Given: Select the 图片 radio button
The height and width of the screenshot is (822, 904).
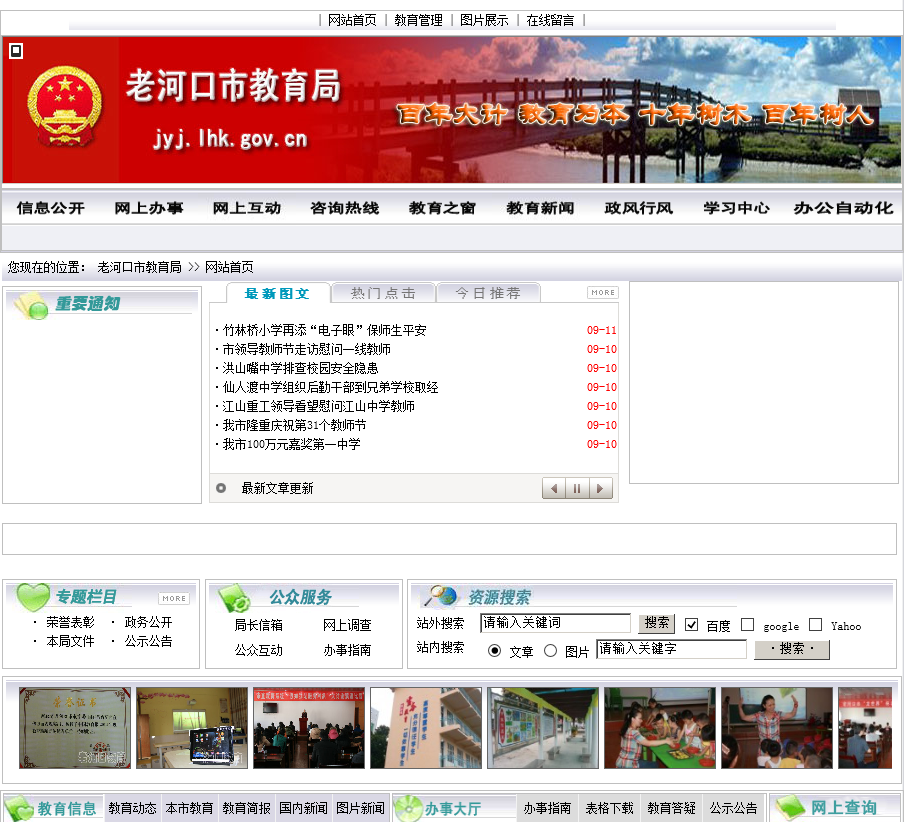Looking at the screenshot, I should pyautogui.click(x=551, y=651).
